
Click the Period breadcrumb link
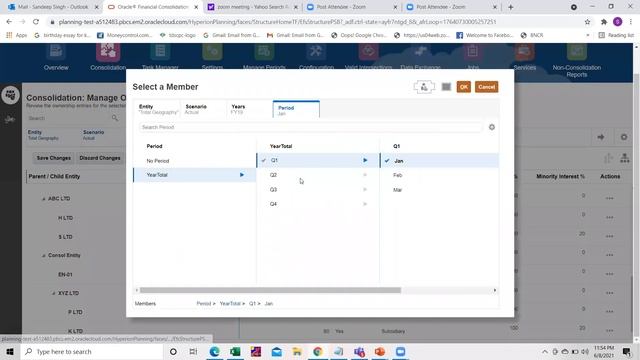click(x=203, y=304)
